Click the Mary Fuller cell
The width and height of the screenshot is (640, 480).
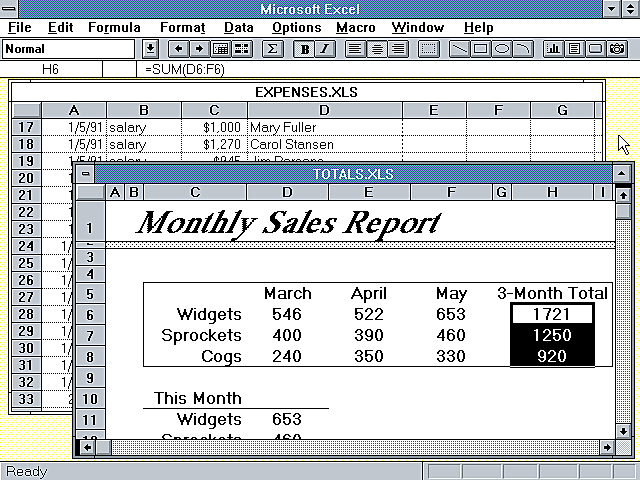point(324,127)
